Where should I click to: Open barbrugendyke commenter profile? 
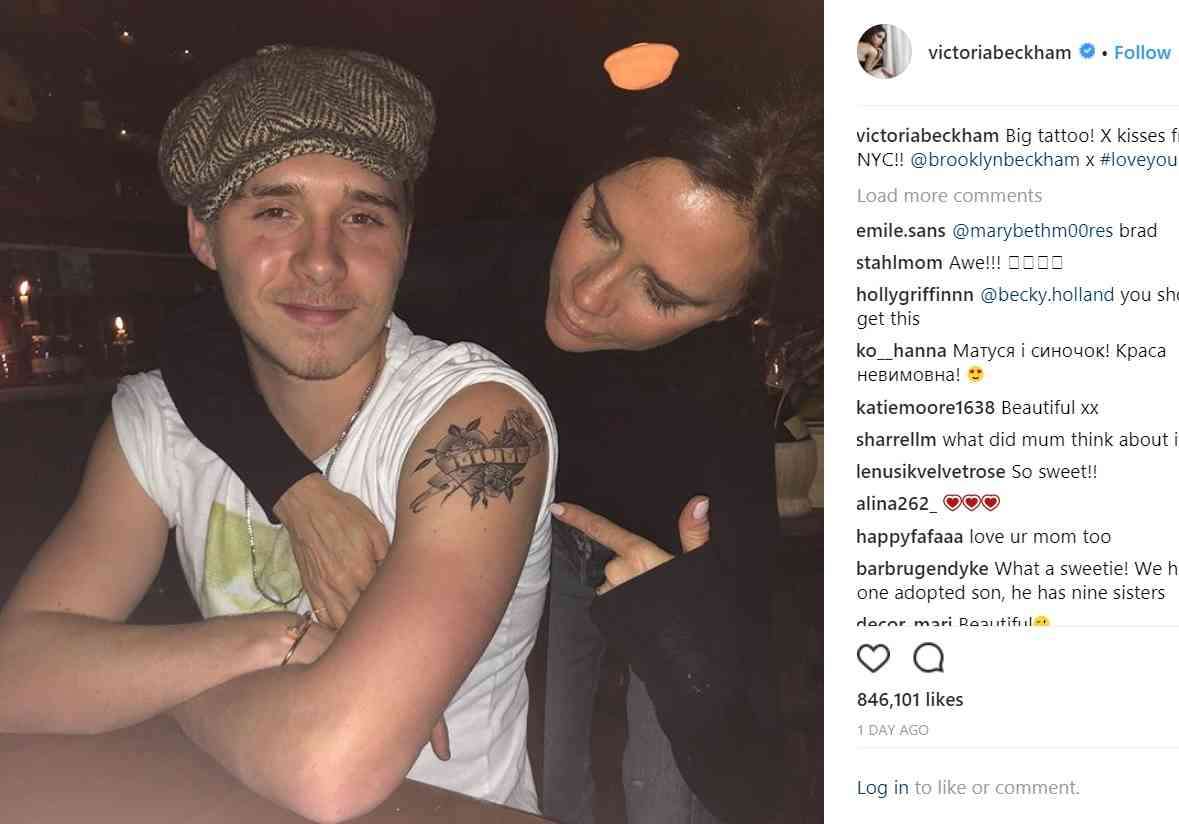pyautogui.click(x=923, y=569)
